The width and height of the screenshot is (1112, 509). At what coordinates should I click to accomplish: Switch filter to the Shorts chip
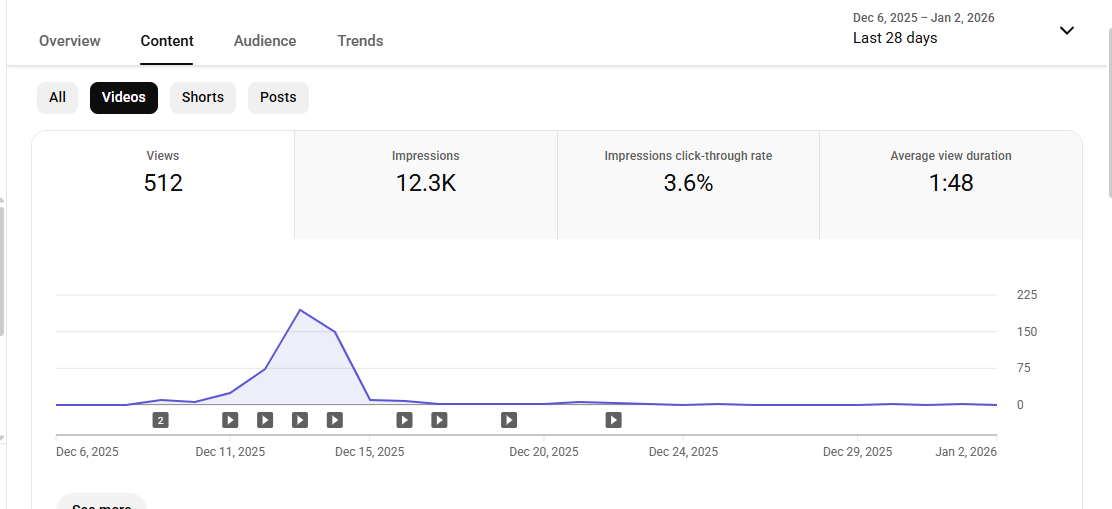[x=203, y=98]
